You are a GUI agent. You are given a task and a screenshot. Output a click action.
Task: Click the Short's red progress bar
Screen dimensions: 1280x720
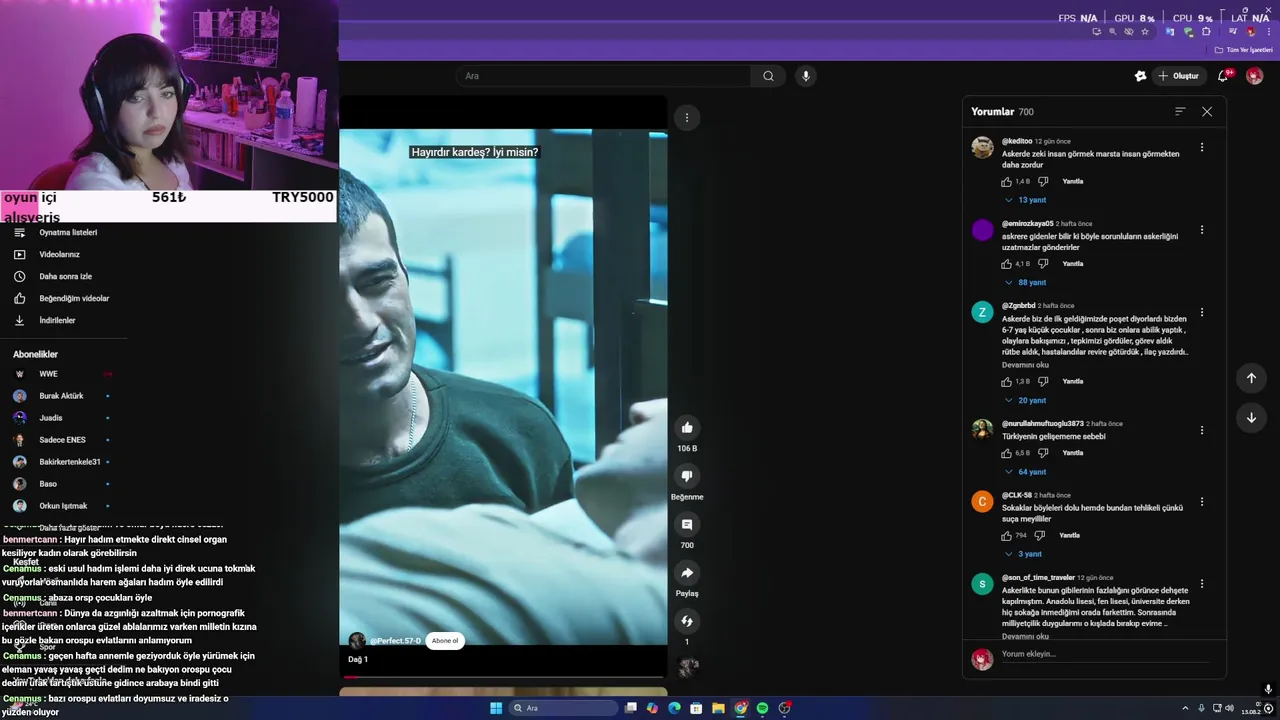(x=503, y=677)
